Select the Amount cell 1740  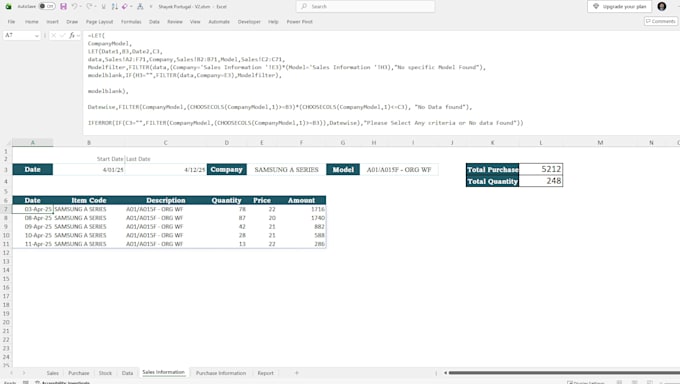[301, 218]
